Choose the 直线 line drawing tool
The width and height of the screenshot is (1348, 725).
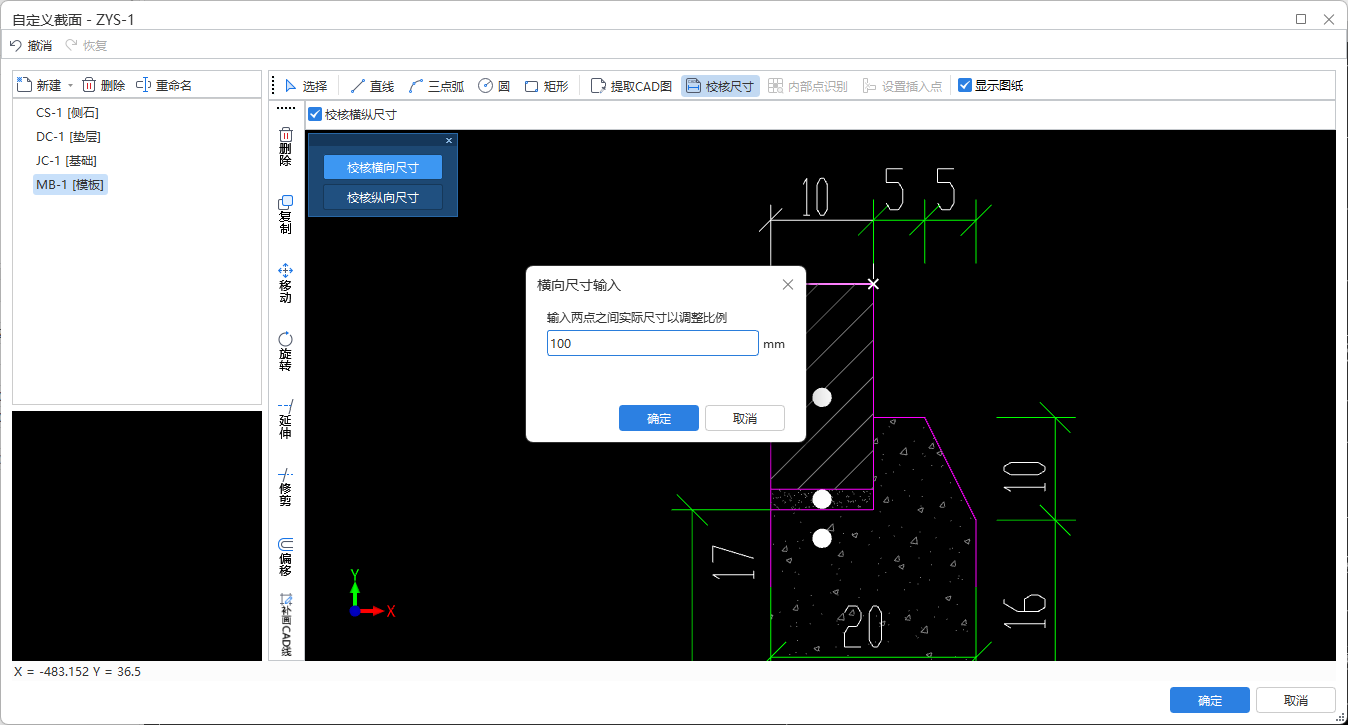tap(372, 86)
